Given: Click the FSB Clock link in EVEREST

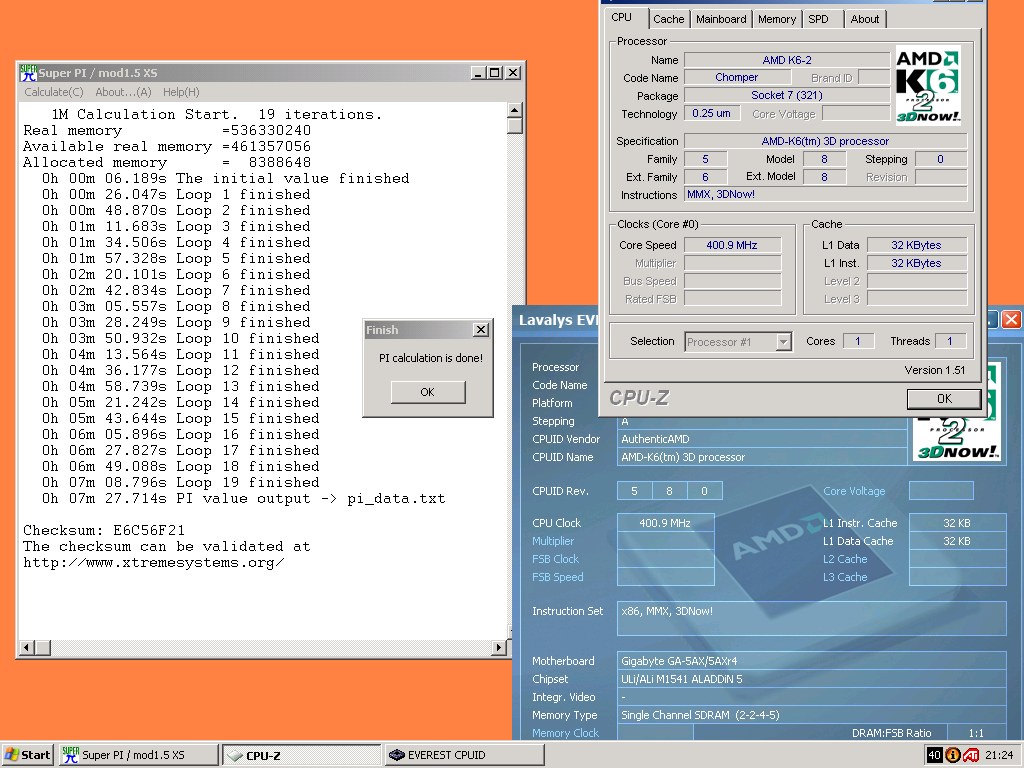Looking at the screenshot, I should tap(556, 559).
